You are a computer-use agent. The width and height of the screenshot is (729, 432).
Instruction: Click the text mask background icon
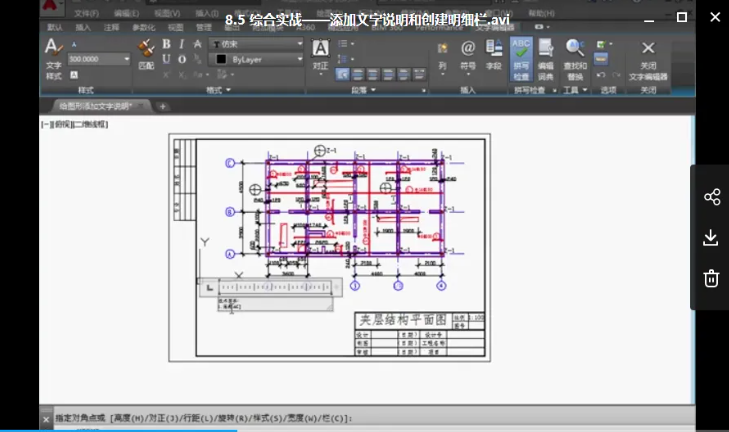[x=74, y=74]
